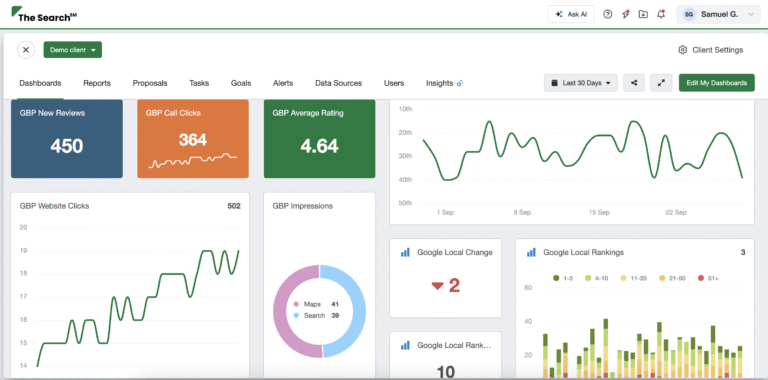Screen dimensions: 768x380
Task: Toggle the 21-50 rankings legend item
Action: (x=672, y=278)
